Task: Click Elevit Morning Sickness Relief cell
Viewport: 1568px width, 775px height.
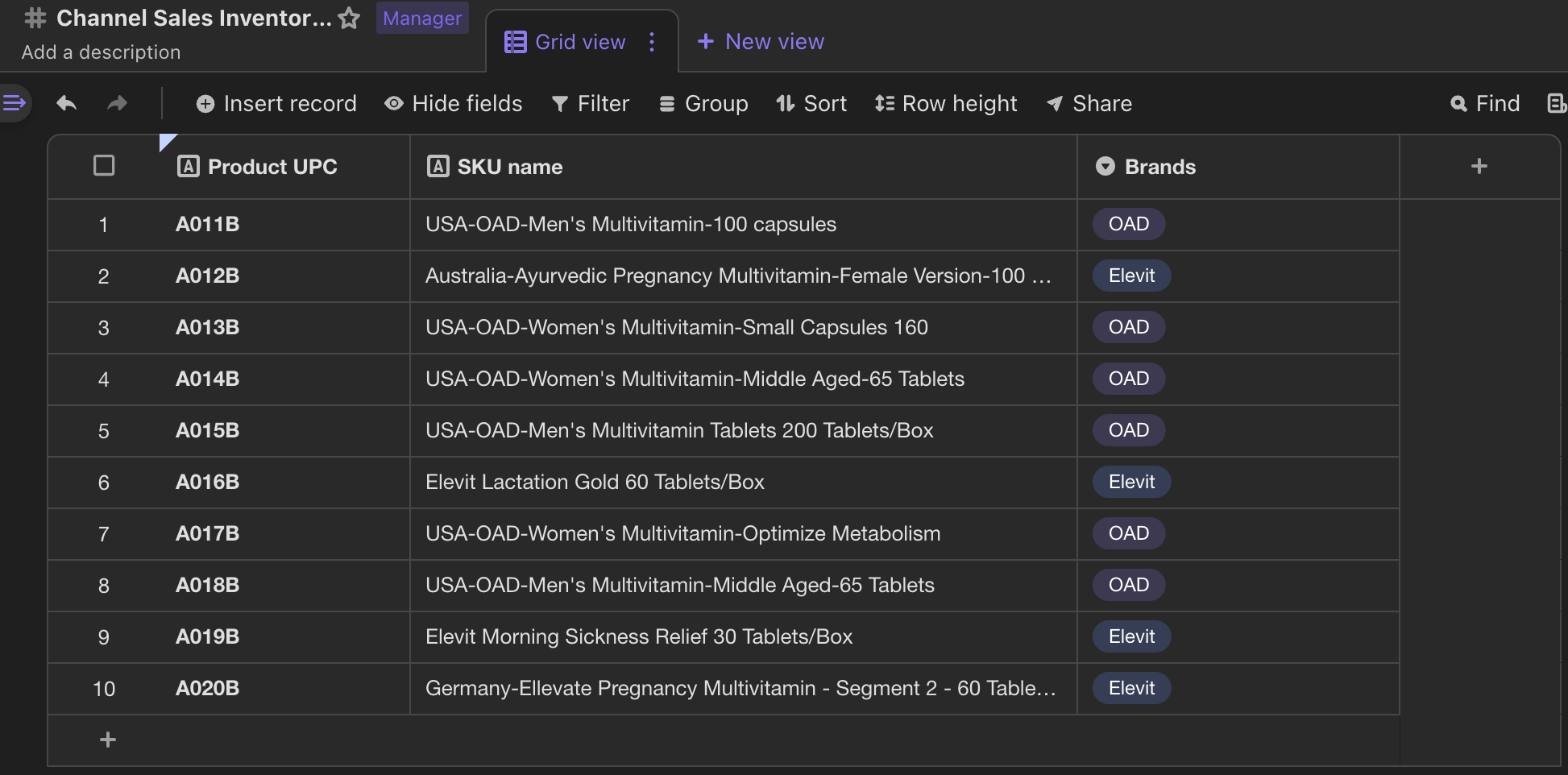Action: [x=744, y=637]
